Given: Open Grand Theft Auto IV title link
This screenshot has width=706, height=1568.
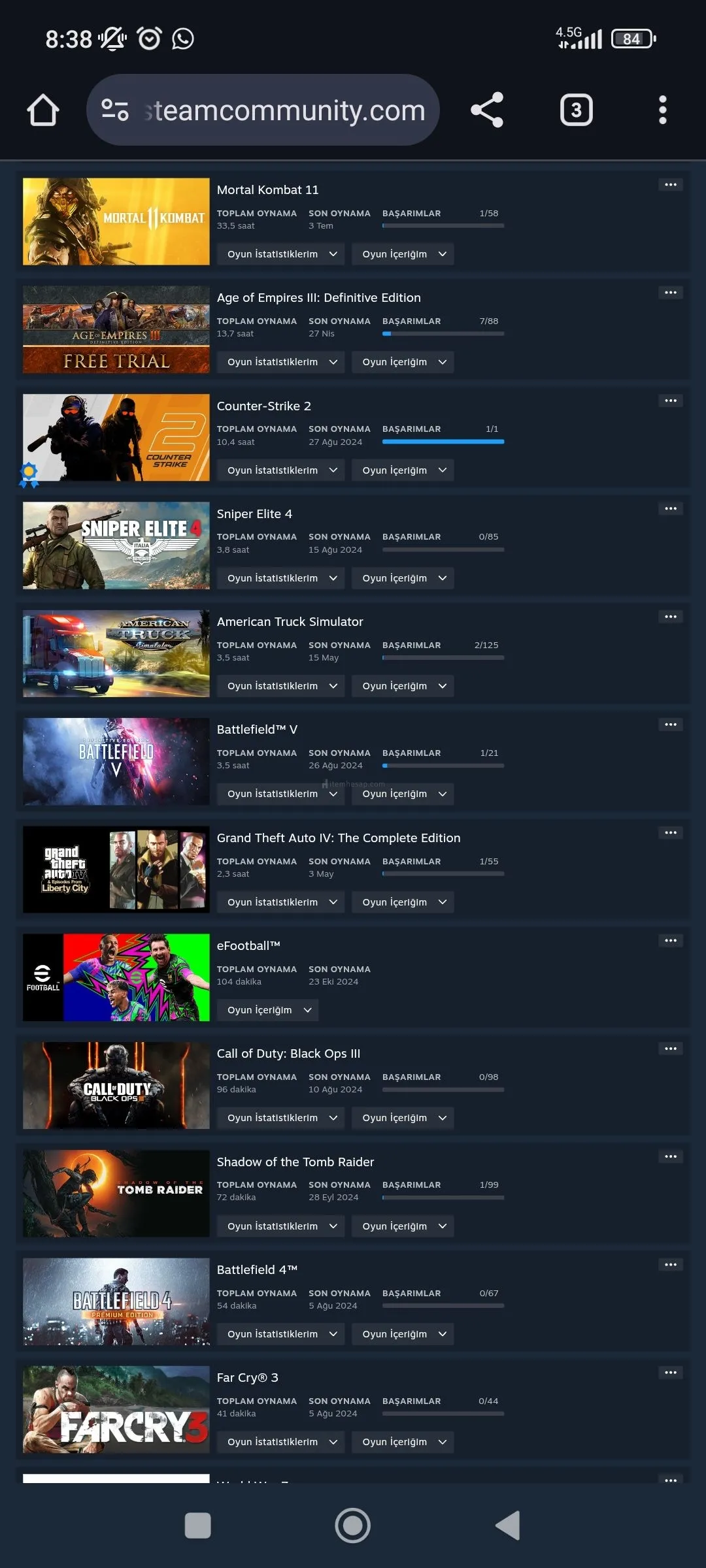Looking at the screenshot, I should pos(339,838).
